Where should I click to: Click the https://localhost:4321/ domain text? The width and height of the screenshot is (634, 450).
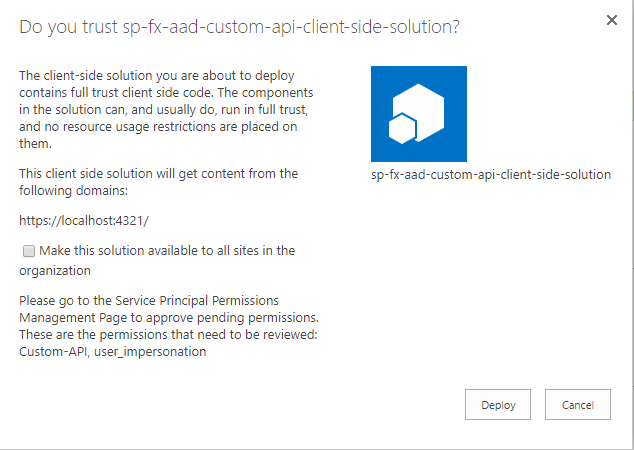(x=84, y=221)
